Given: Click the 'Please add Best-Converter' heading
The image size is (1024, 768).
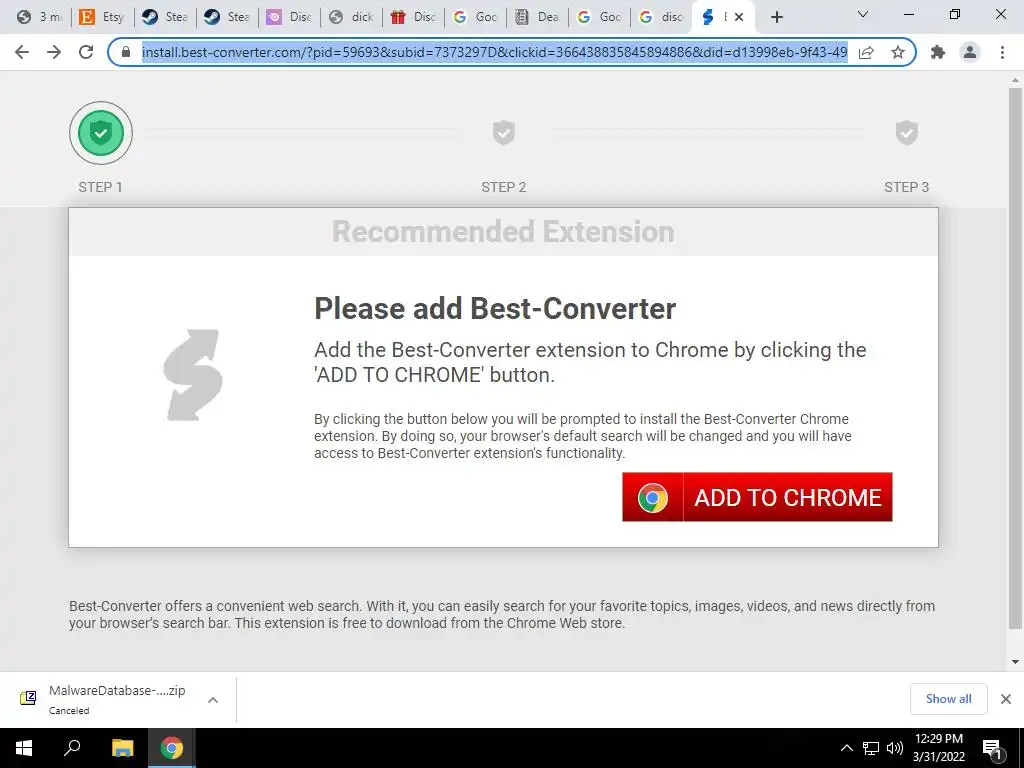Looking at the screenshot, I should pyautogui.click(x=494, y=308).
